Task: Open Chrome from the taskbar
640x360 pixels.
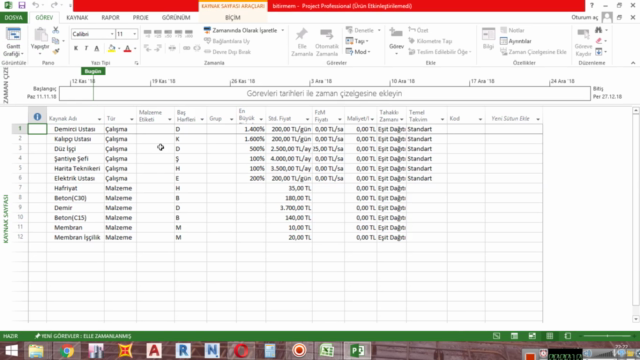Action: pyautogui.click(x=67, y=351)
